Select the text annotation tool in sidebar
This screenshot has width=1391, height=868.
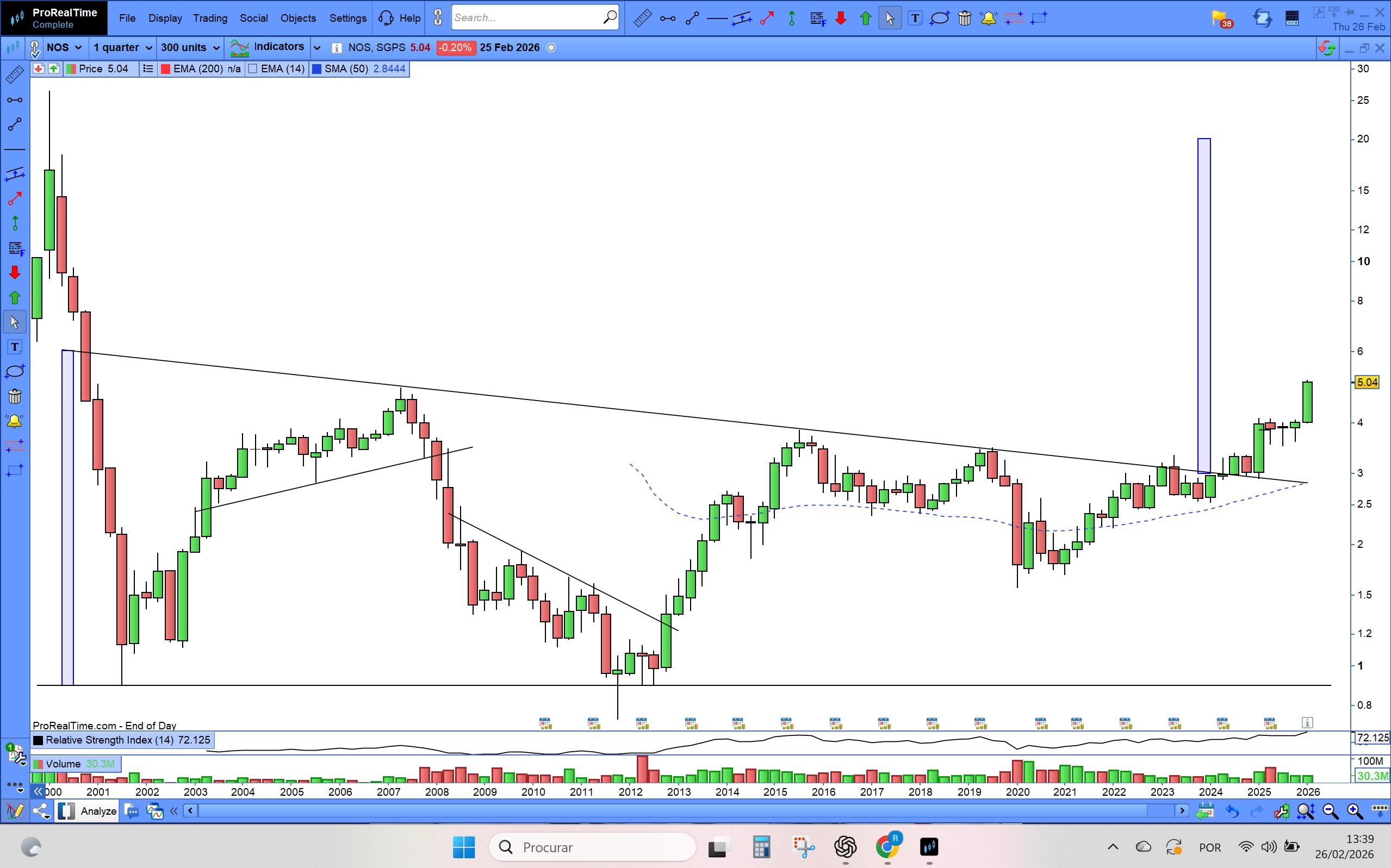[15, 347]
